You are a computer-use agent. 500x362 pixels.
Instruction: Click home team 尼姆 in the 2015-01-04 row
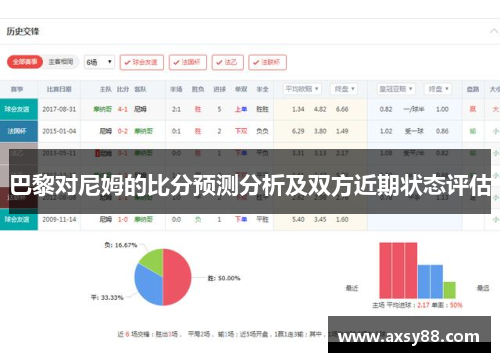click(106, 131)
